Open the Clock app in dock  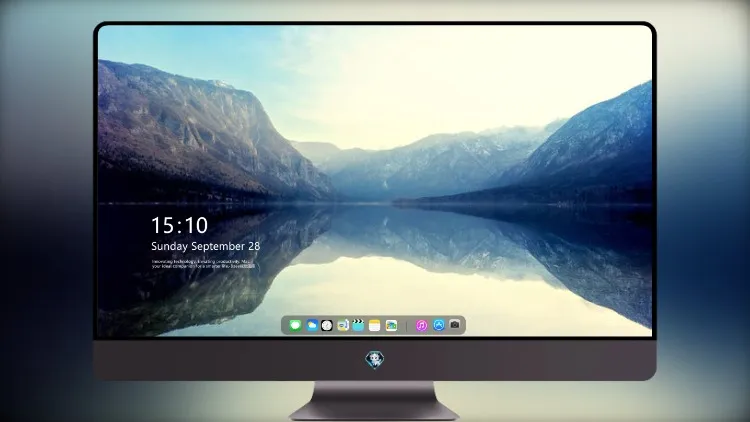[327, 325]
